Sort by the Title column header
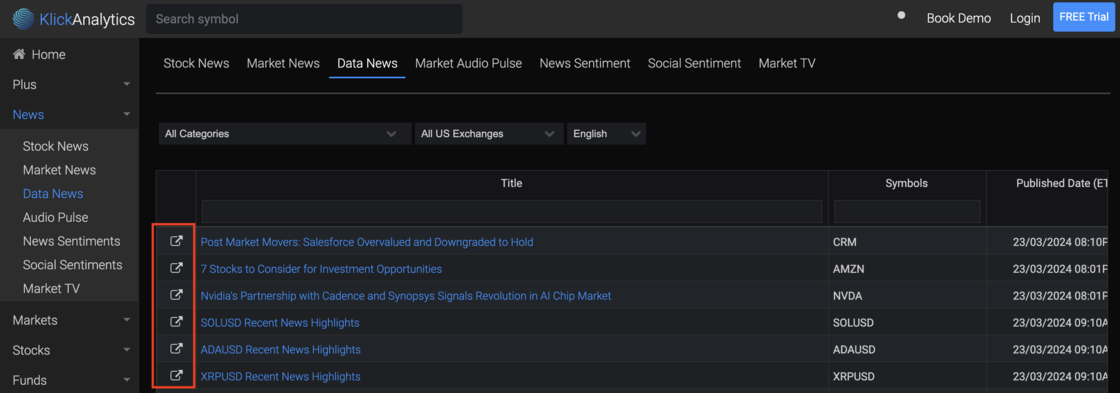1120x393 pixels. click(x=511, y=183)
